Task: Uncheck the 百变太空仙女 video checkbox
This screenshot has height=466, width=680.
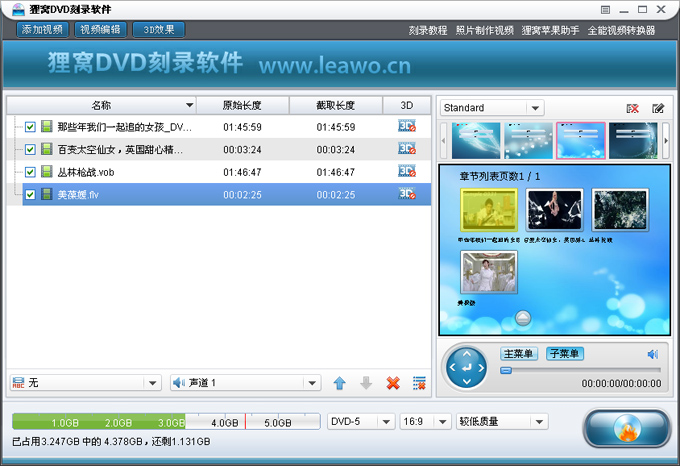Action: [x=30, y=150]
